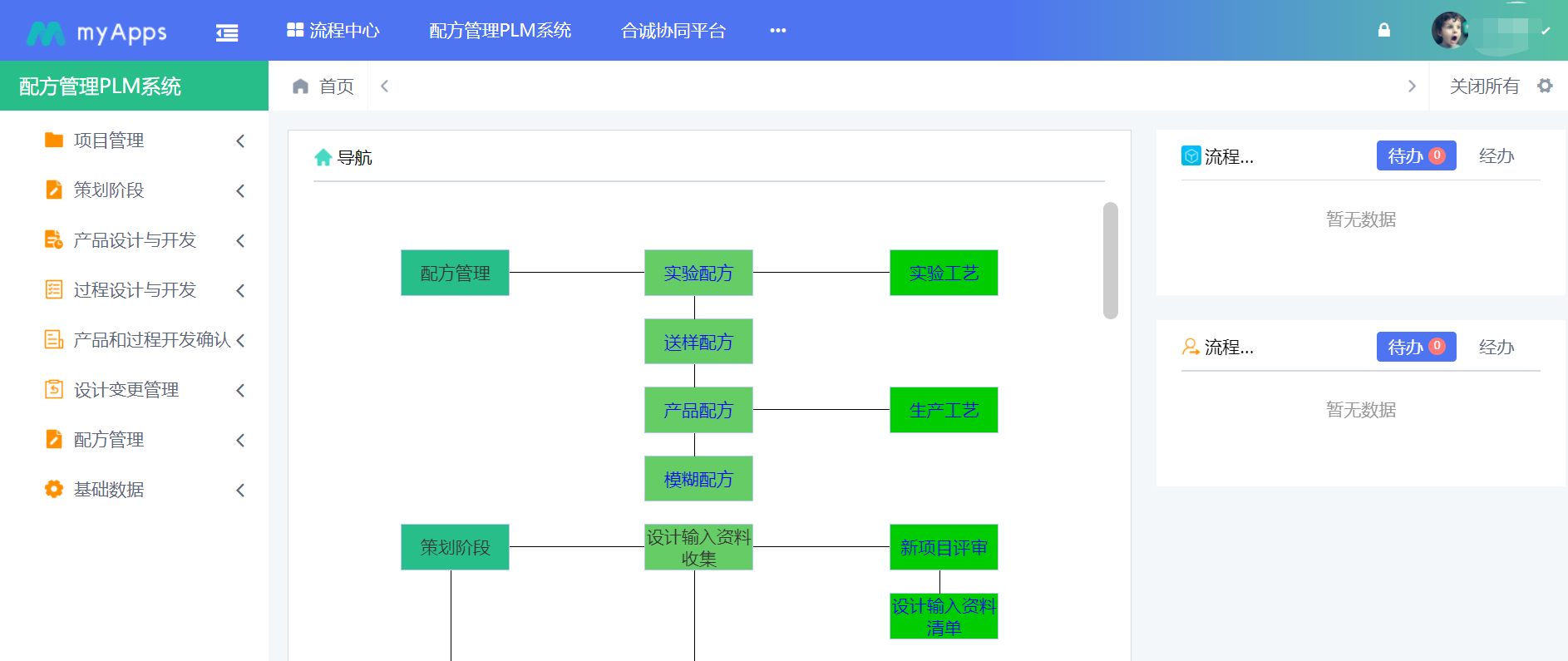The image size is (1568, 661).
Task: Toggle the sidebar collapse hamburger icon
Action: [x=227, y=32]
